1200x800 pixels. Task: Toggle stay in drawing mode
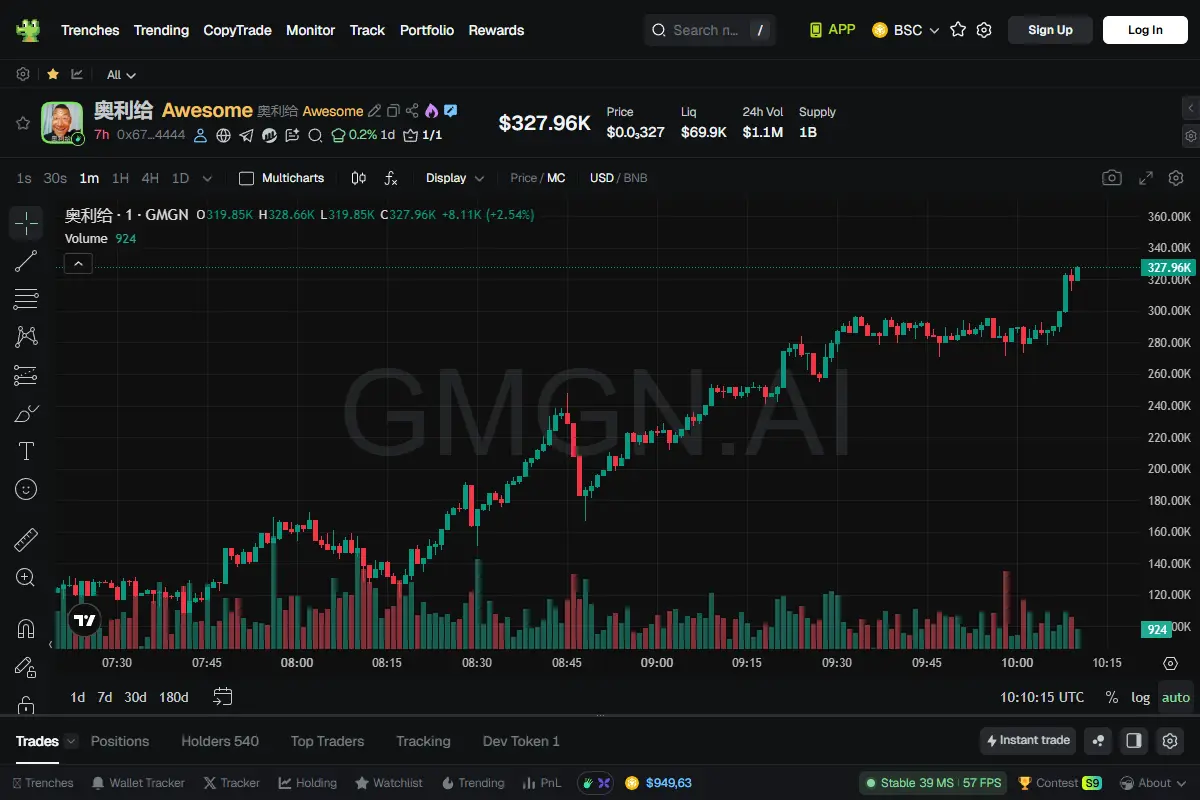point(26,667)
